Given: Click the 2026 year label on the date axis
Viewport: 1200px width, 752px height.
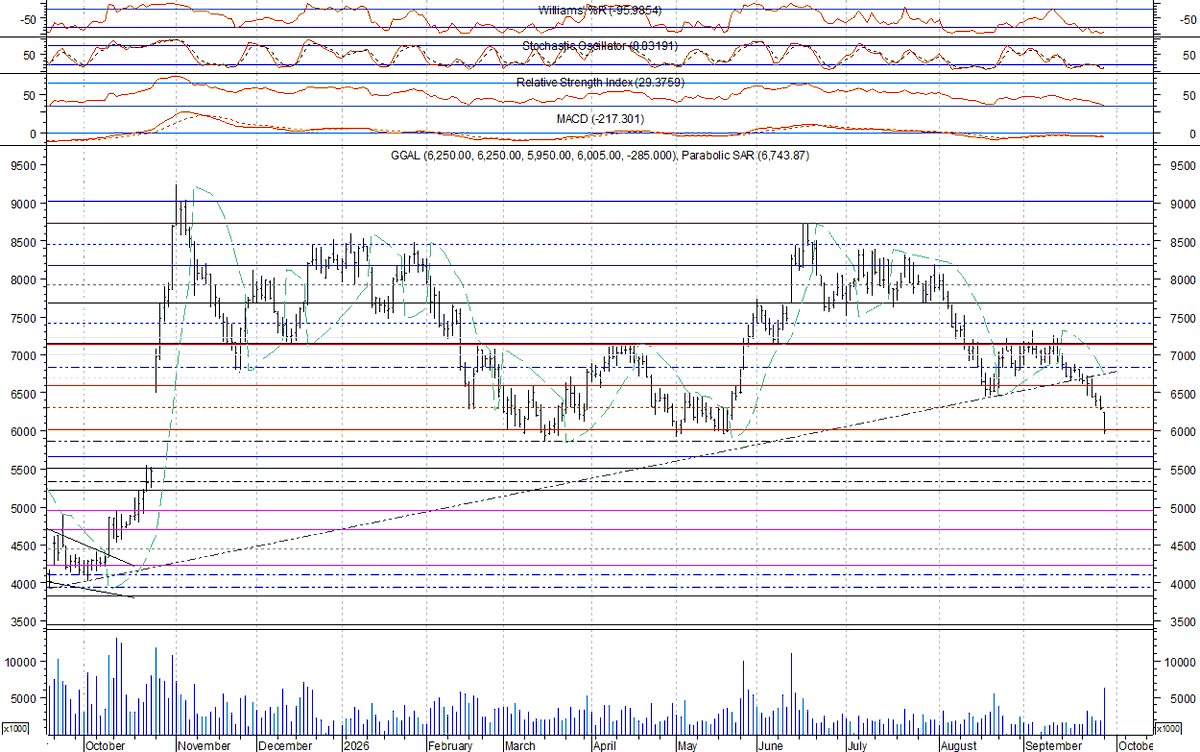Looking at the screenshot, I should [357, 745].
